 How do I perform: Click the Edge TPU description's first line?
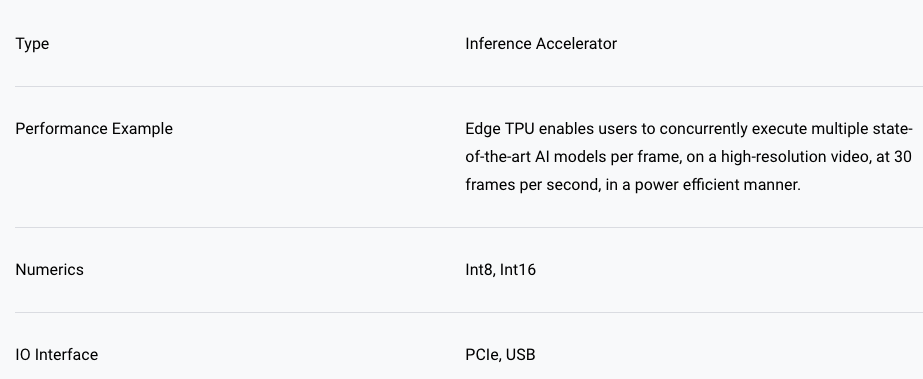click(689, 129)
